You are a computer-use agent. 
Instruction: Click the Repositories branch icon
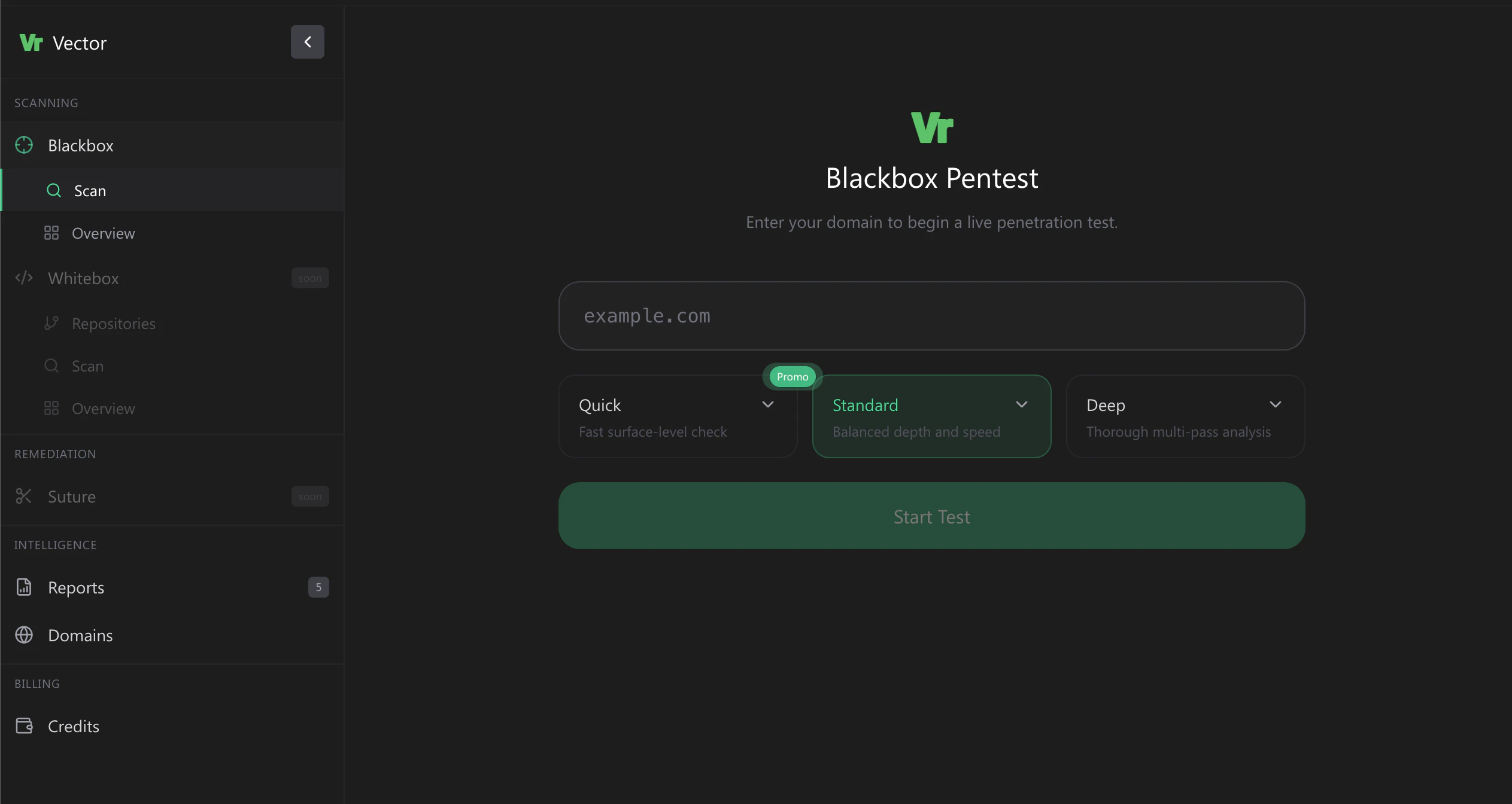51,323
